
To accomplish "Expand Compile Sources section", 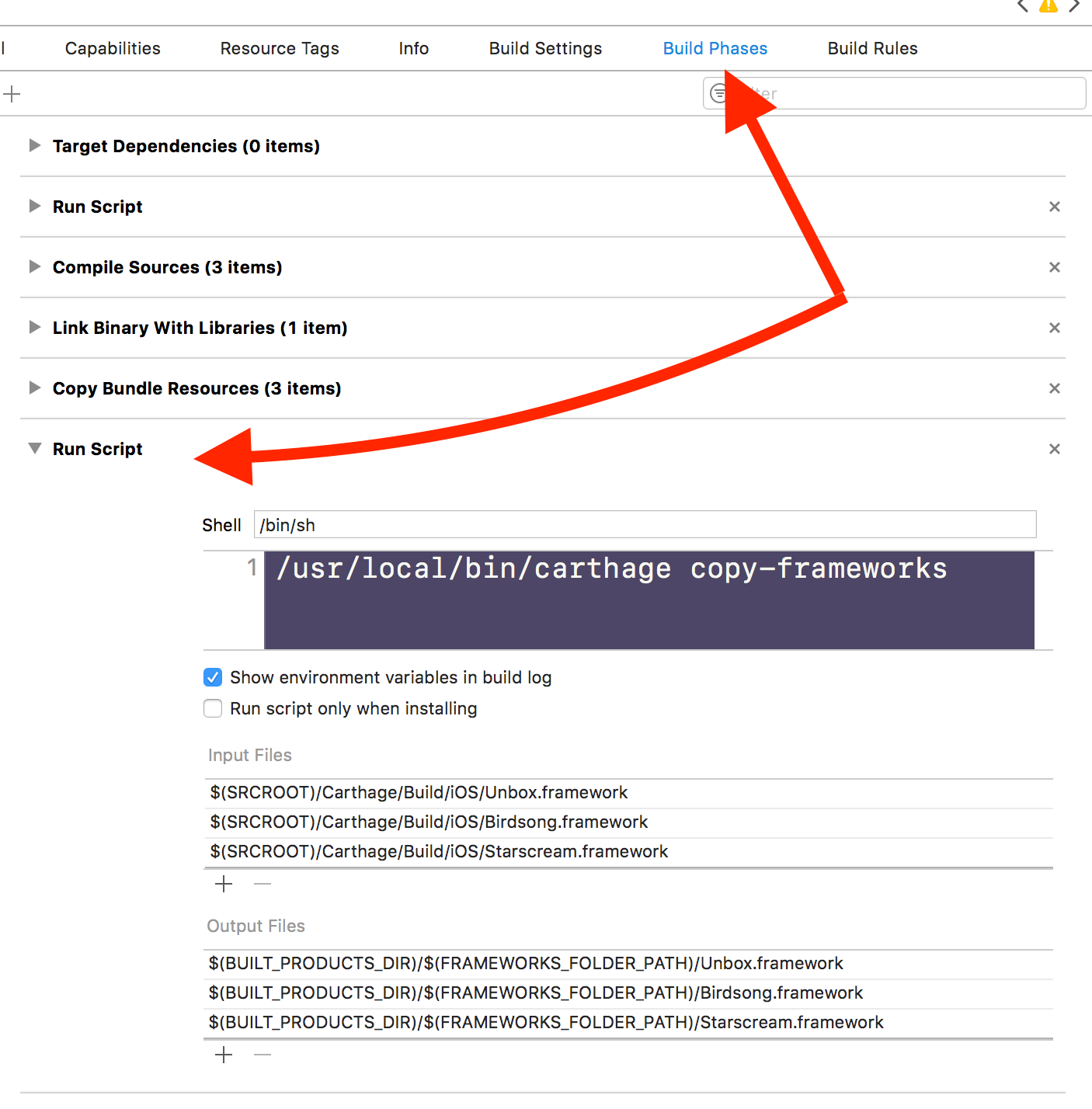I will [34, 266].
